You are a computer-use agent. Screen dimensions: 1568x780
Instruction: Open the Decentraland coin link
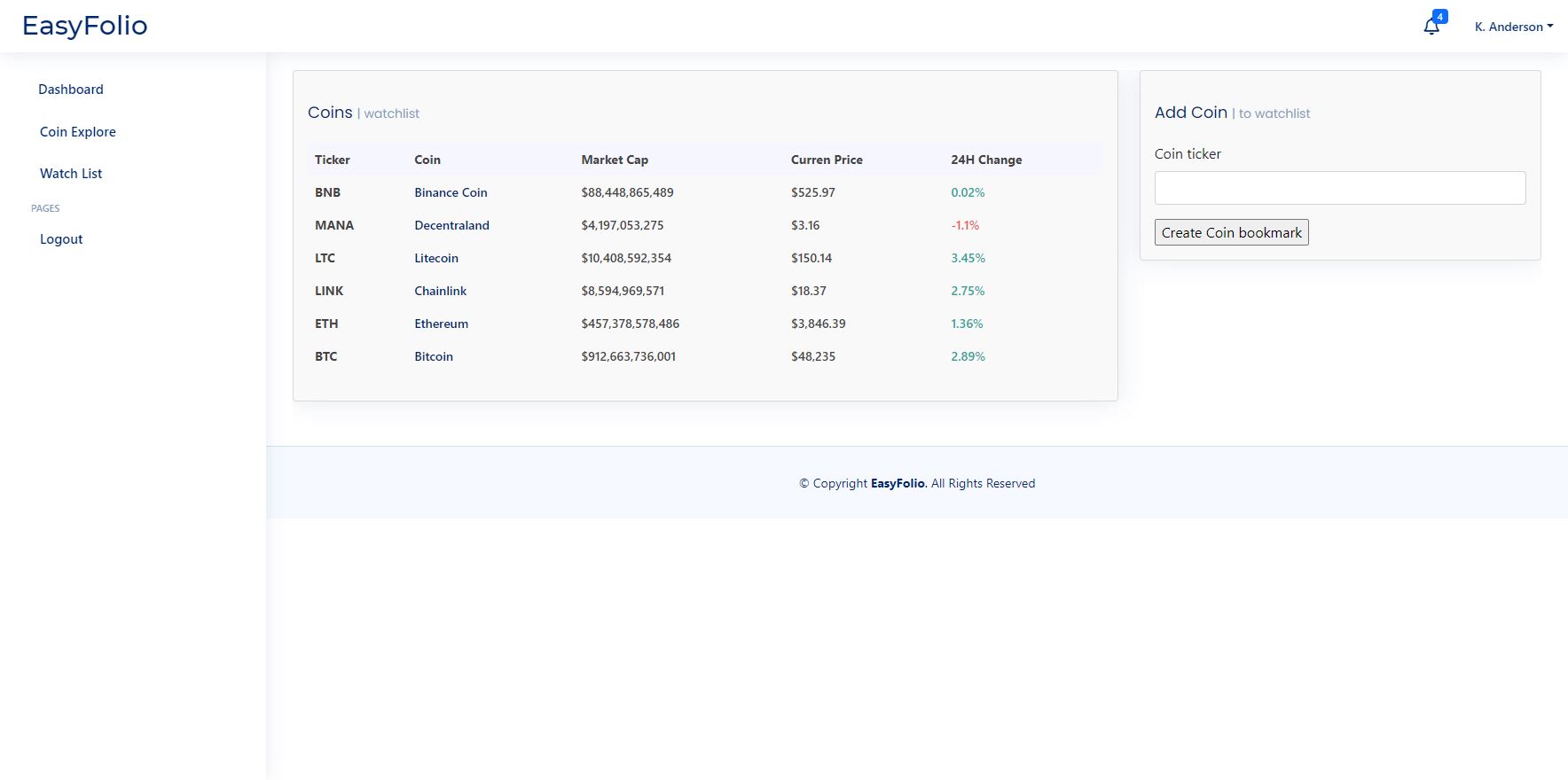coord(451,225)
